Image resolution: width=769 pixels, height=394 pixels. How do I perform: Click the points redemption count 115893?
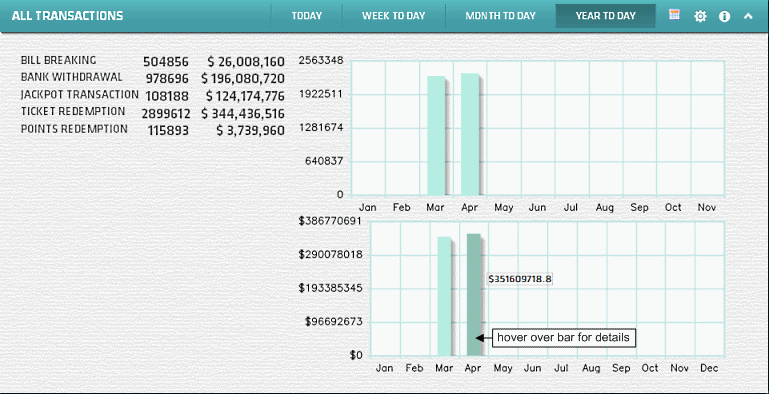[x=168, y=131]
